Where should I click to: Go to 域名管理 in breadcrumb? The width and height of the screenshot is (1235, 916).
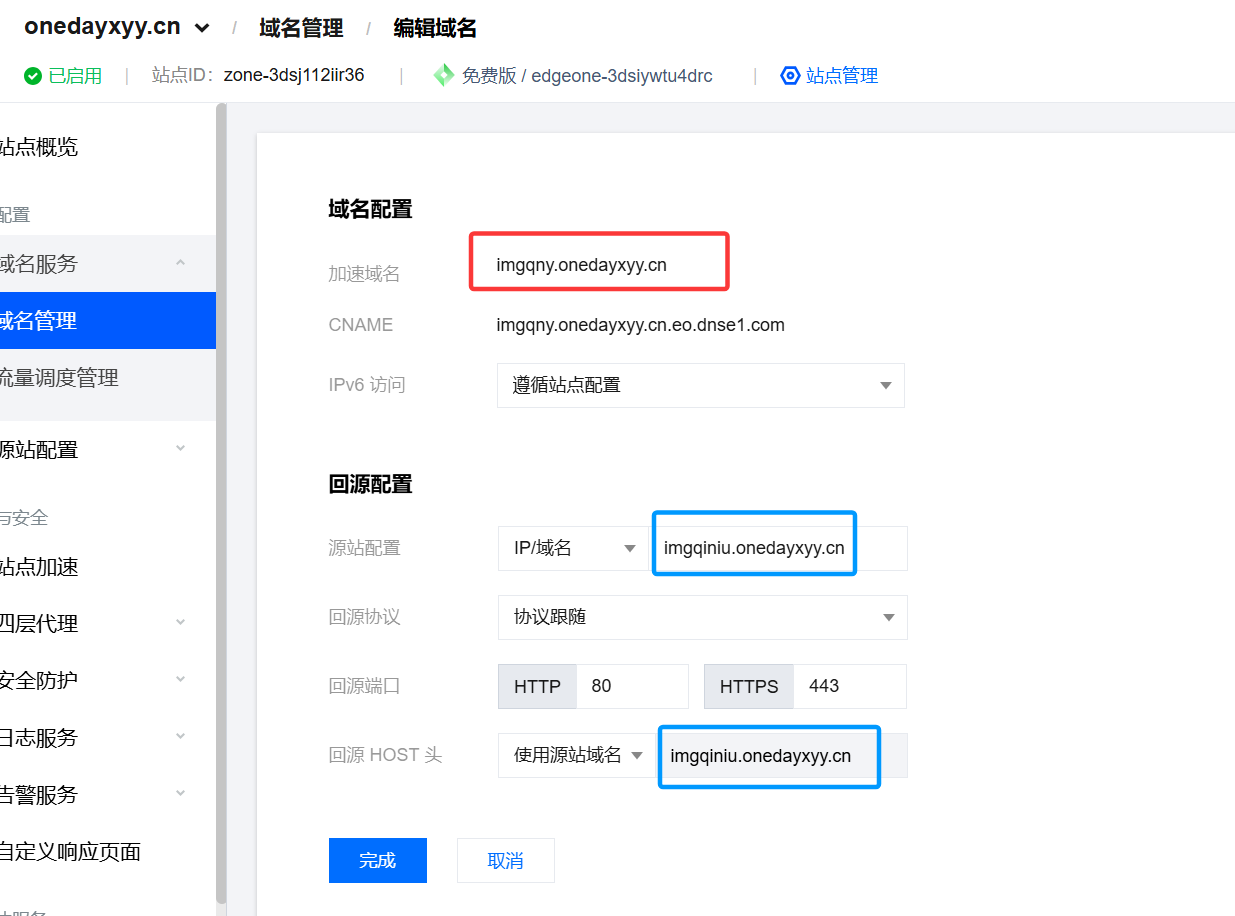tap(301, 28)
